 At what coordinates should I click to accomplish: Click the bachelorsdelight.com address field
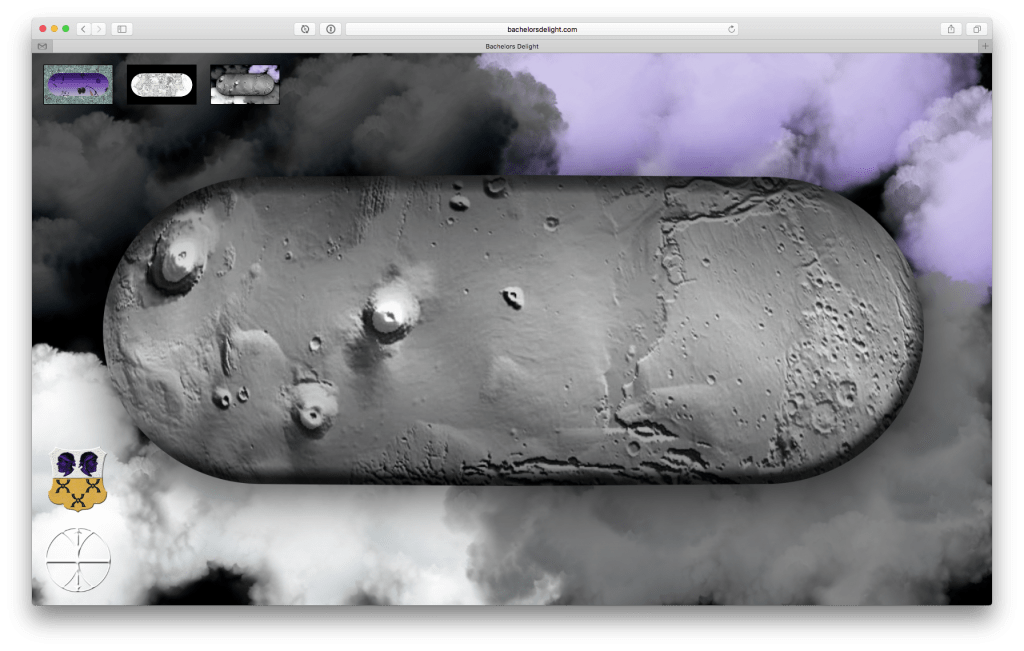pyautogui.click(x=541, y=29)
